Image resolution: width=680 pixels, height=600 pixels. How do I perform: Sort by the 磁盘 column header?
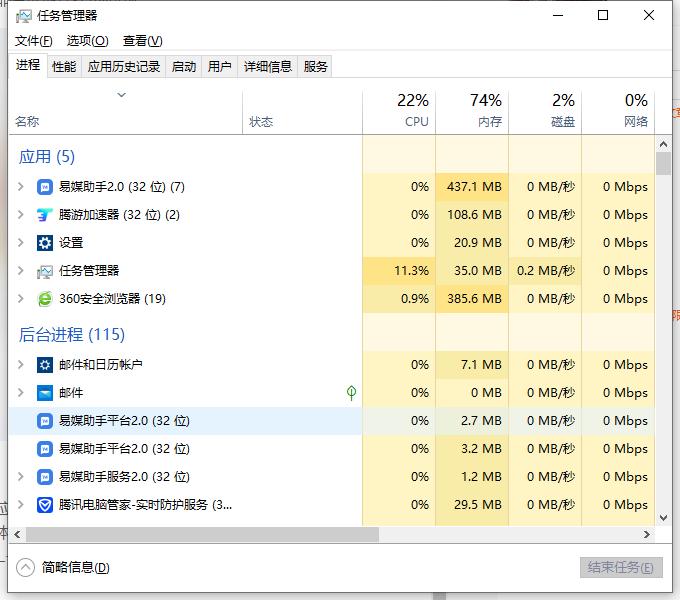coord(545,111)
